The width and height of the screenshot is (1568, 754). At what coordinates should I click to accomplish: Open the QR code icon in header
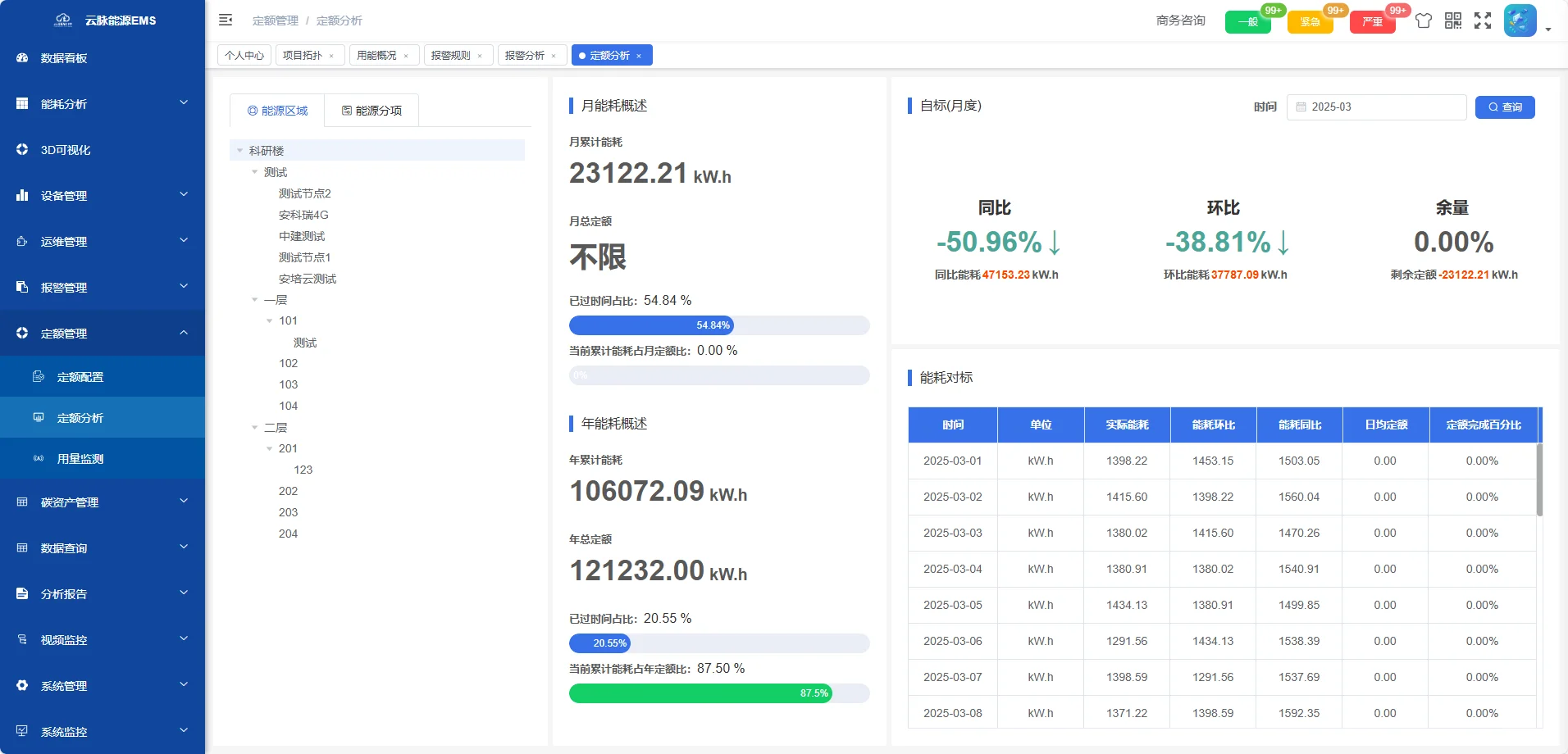tap(1454, 20)
